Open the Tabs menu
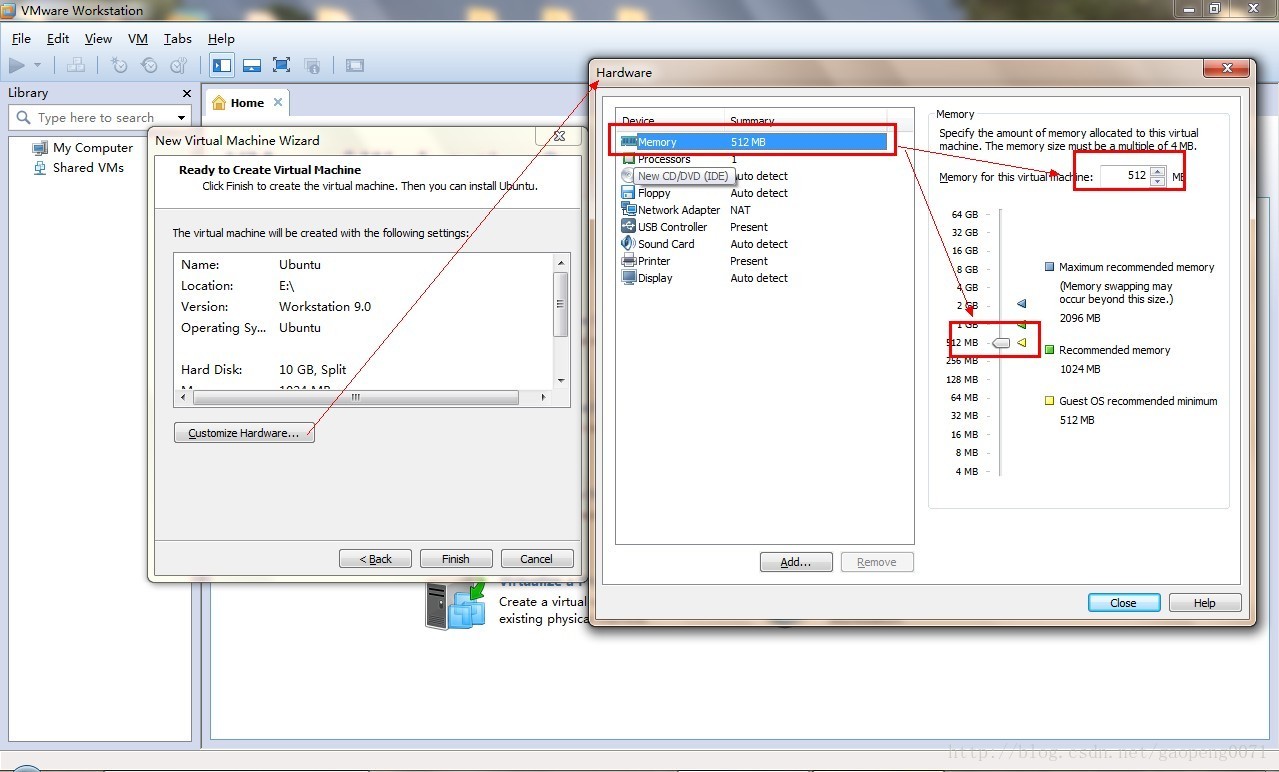 [178, 39]
